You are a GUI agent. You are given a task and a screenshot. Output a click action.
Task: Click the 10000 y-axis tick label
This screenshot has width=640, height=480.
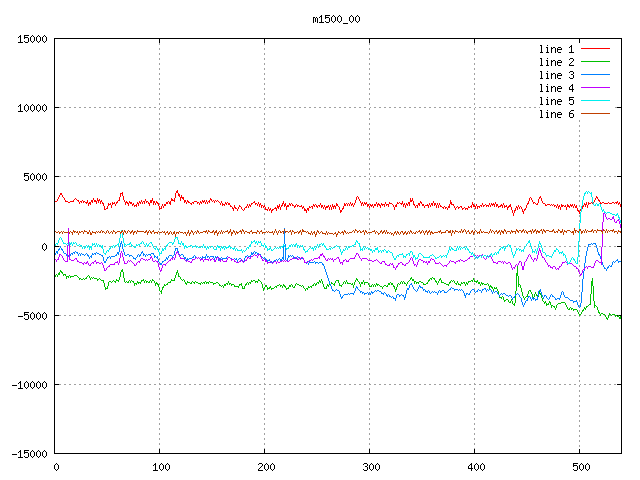(x=32, y=108)
